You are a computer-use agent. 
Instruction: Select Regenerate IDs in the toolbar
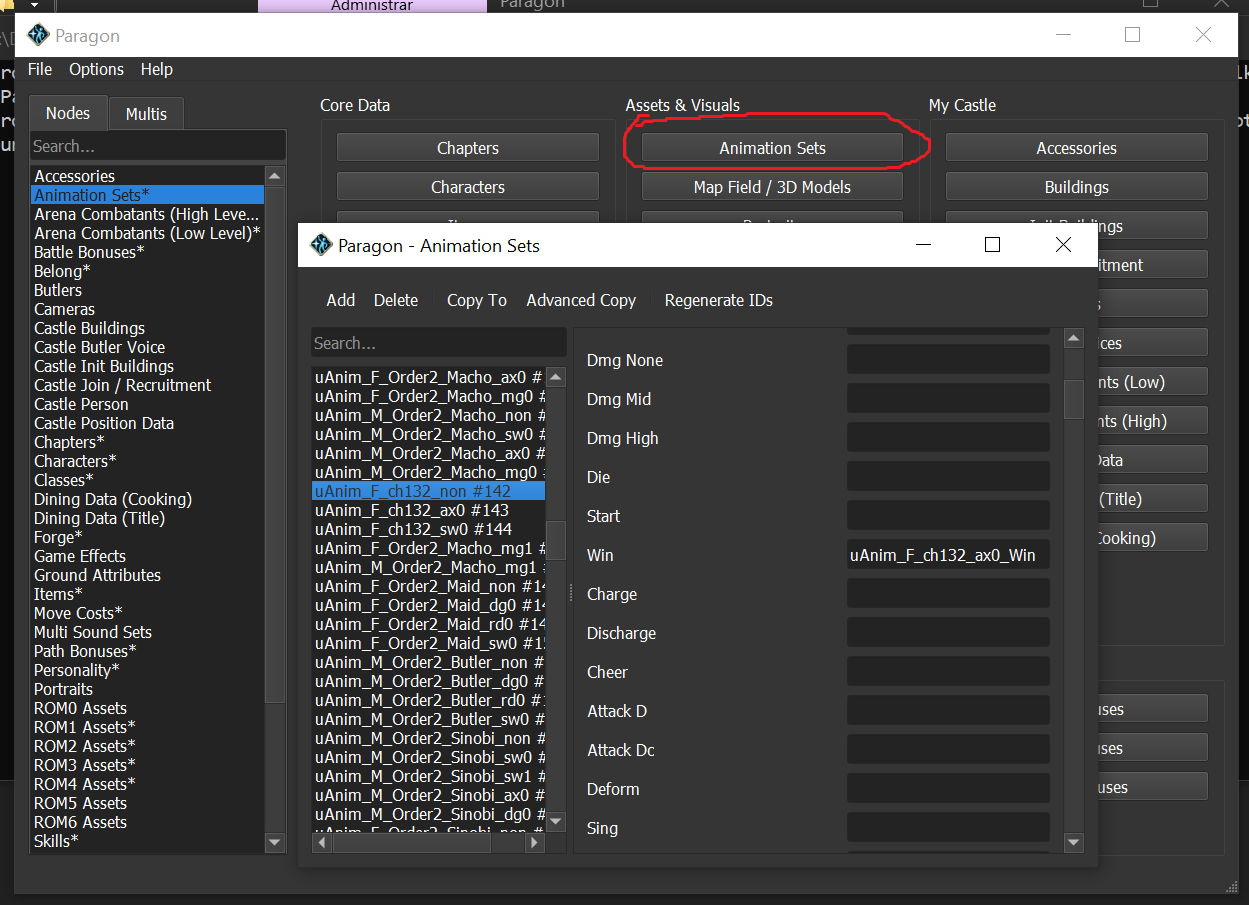[718, 300]
